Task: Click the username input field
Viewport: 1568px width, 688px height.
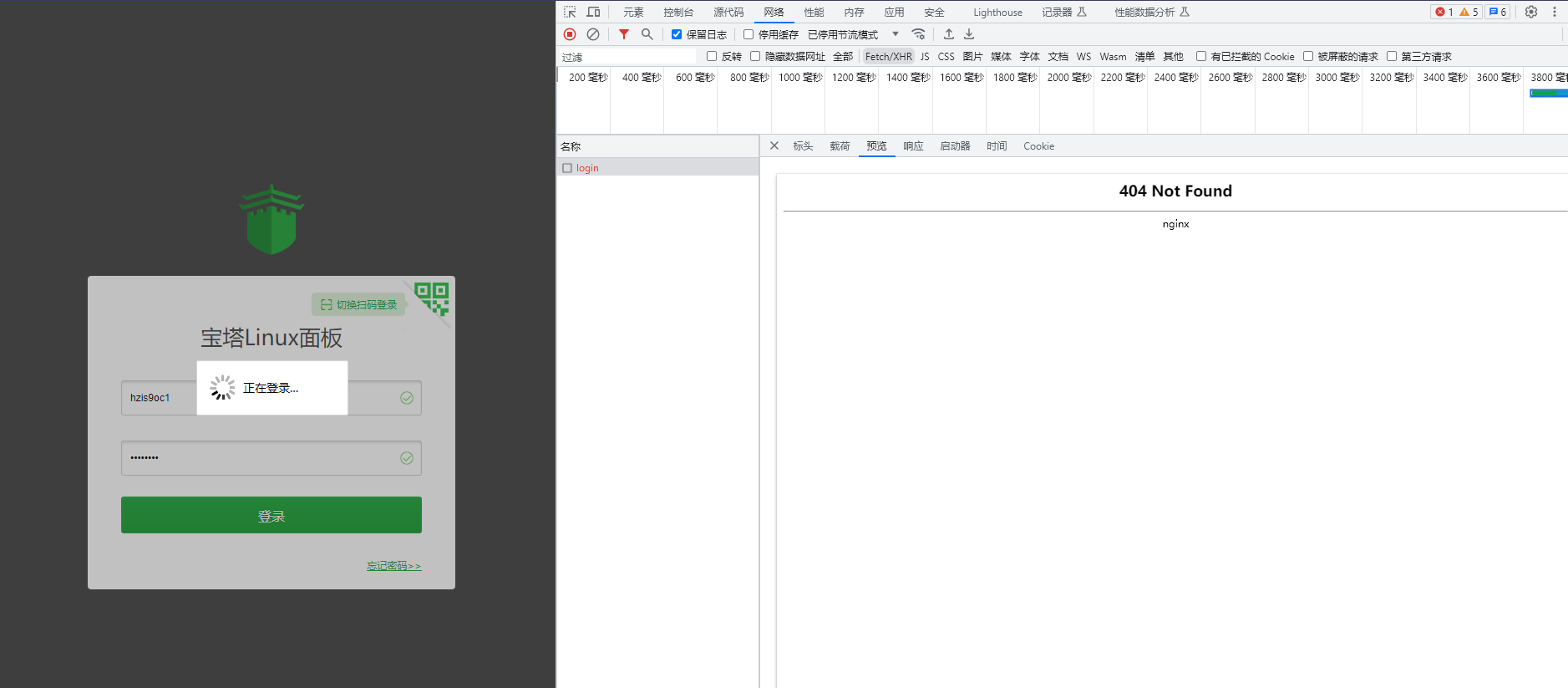Action: tap(271, 398)
